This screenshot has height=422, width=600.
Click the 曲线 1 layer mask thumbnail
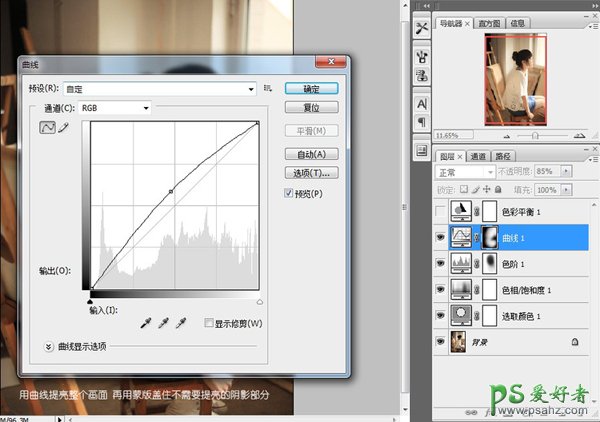[491, 237]
